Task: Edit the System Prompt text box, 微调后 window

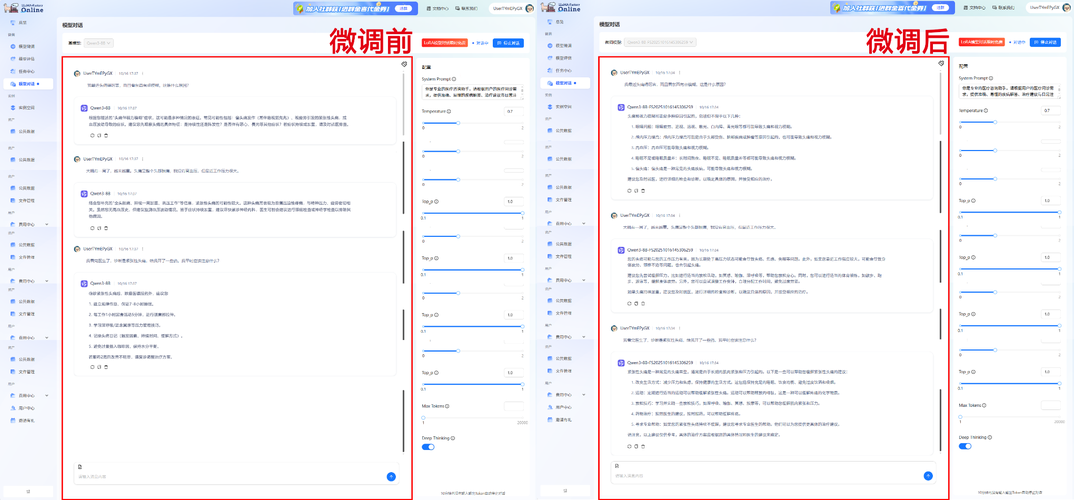Action: [1010, 92]
